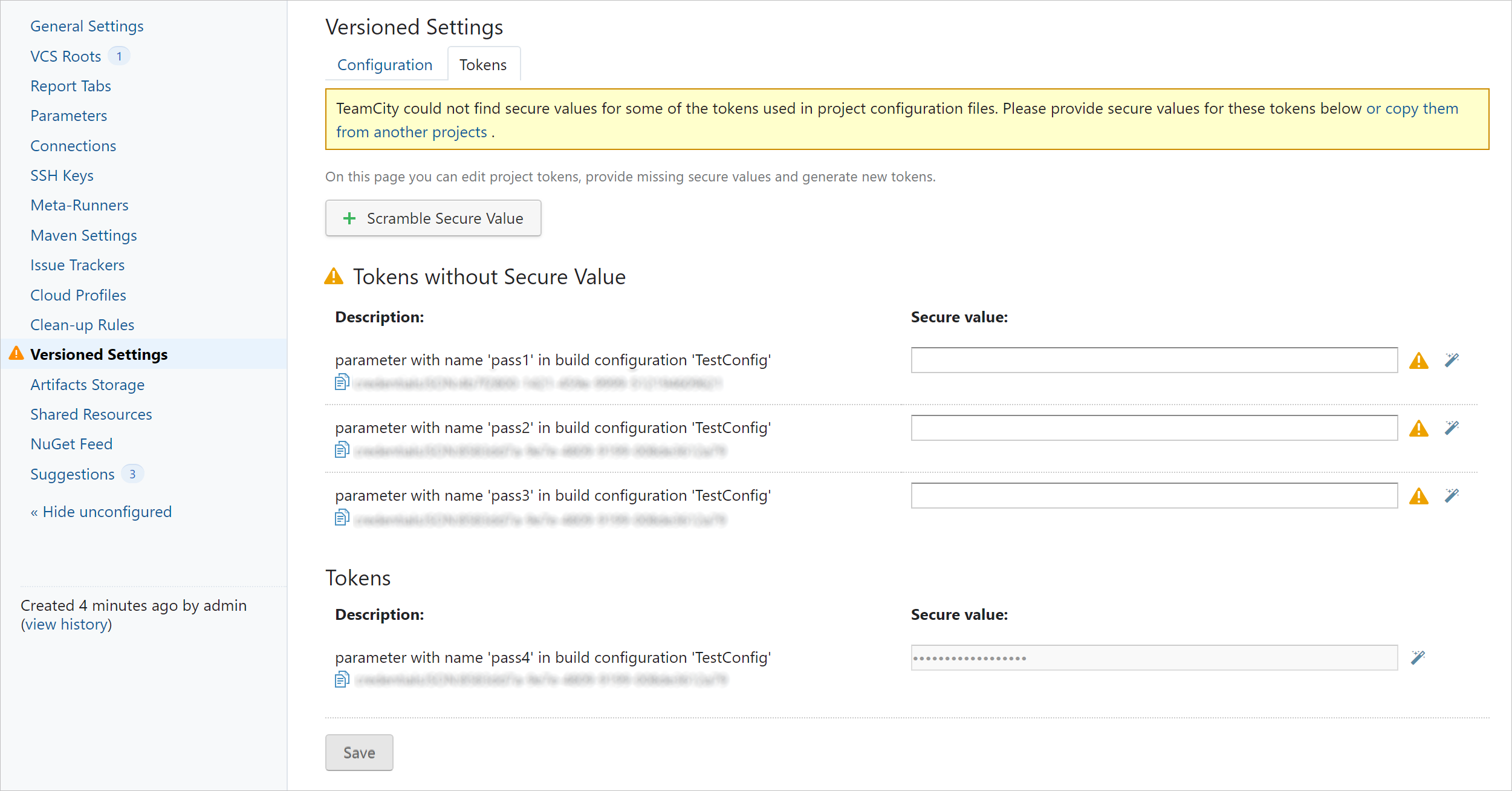Open Versioned Settings from sidebar
This screenshot has width=1512, height=791.
coord(101,354)
